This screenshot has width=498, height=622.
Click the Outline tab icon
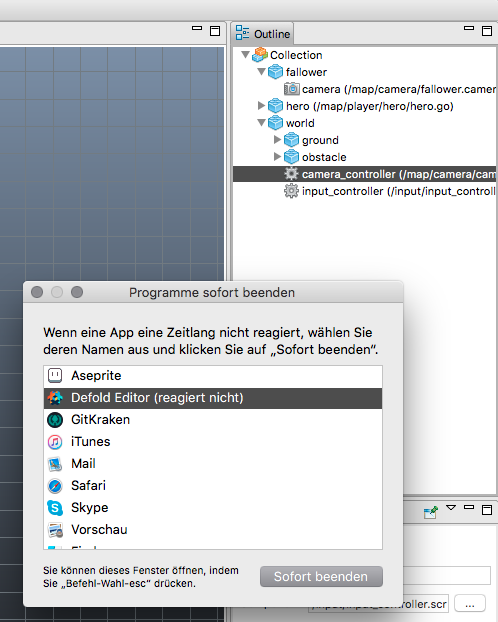[242, 33]
